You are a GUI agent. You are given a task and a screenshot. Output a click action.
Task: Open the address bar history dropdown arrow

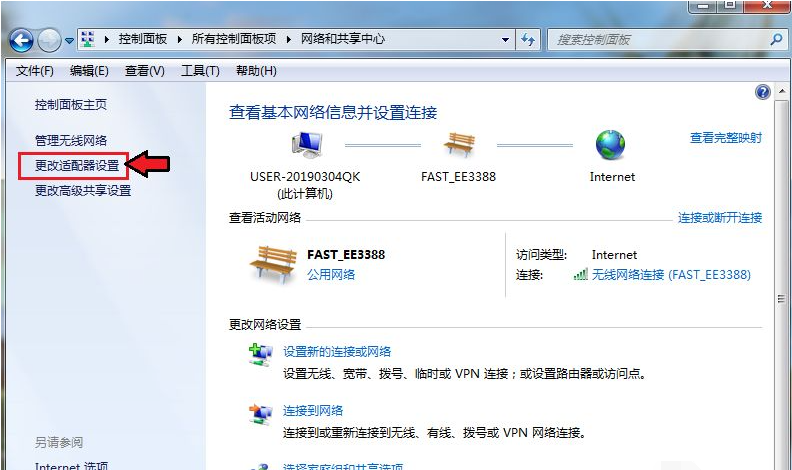506,40
